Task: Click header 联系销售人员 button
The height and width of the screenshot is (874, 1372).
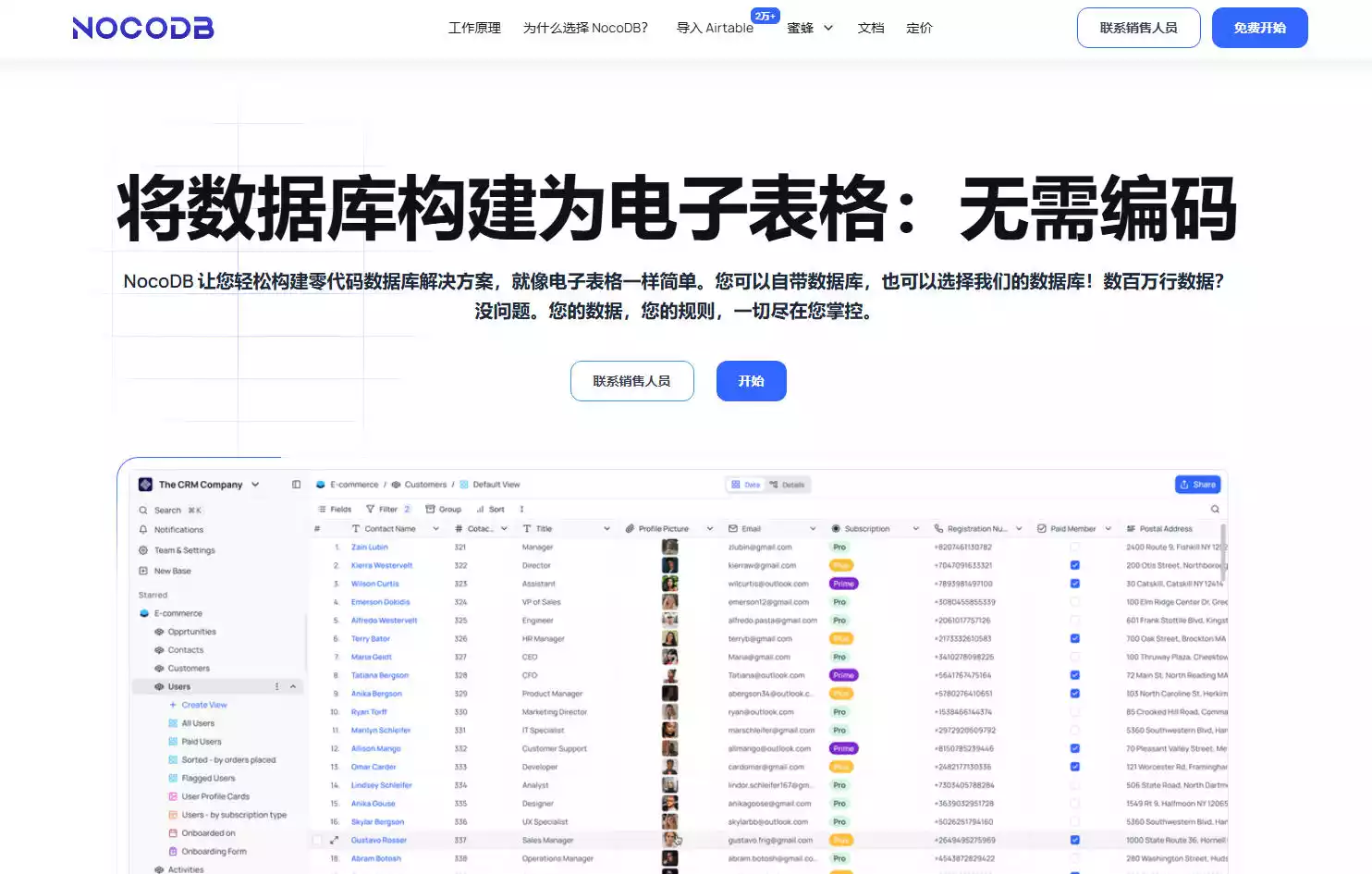Action: click(x=1138, y=28)
